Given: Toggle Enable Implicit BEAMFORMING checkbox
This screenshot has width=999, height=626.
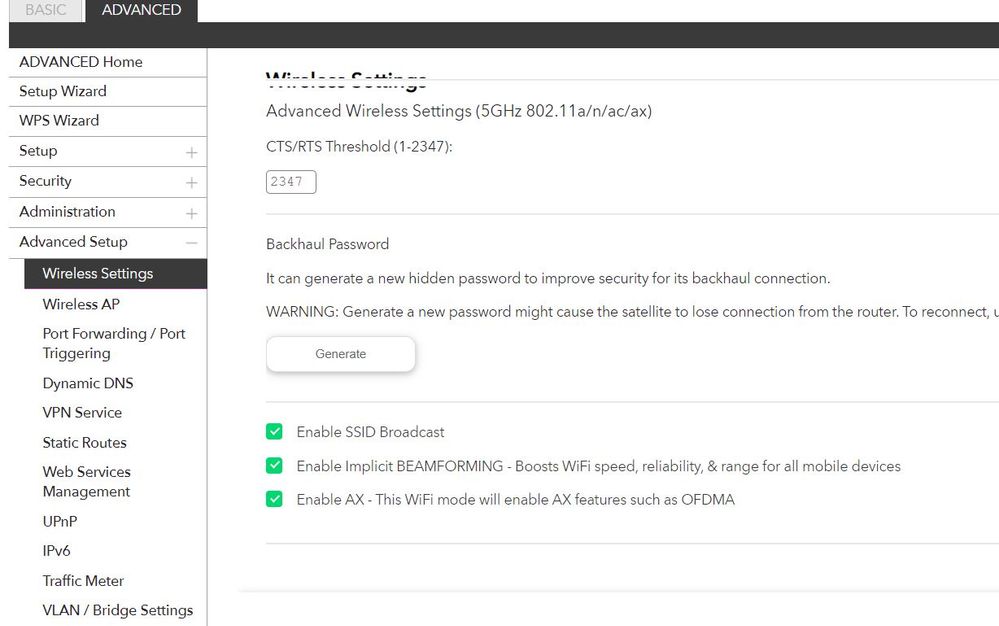Looking at the screenshot, I should pyautogui.click(x=274, y=466).
